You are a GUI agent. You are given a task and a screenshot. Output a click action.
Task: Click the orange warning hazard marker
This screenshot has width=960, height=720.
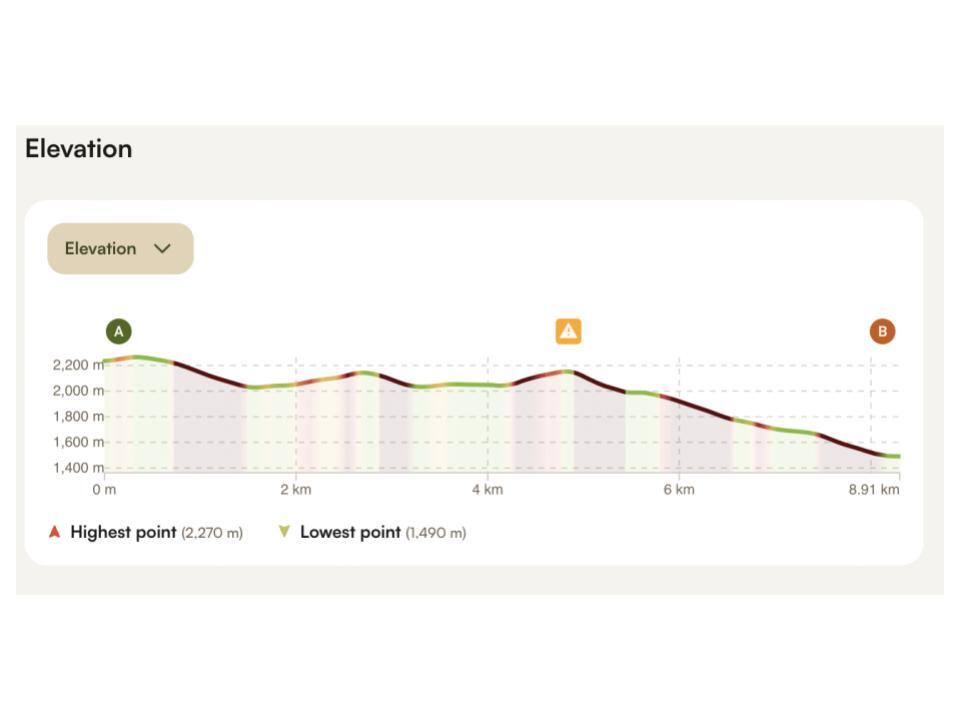coord(568,331)
